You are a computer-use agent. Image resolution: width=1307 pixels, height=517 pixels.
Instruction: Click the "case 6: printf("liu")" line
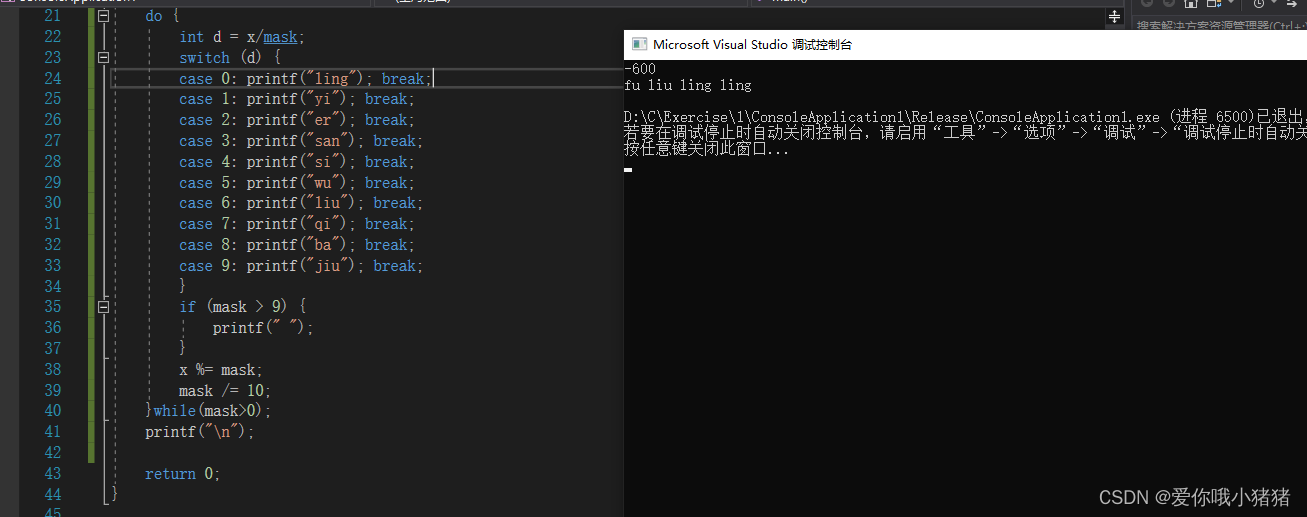[301, 203]
